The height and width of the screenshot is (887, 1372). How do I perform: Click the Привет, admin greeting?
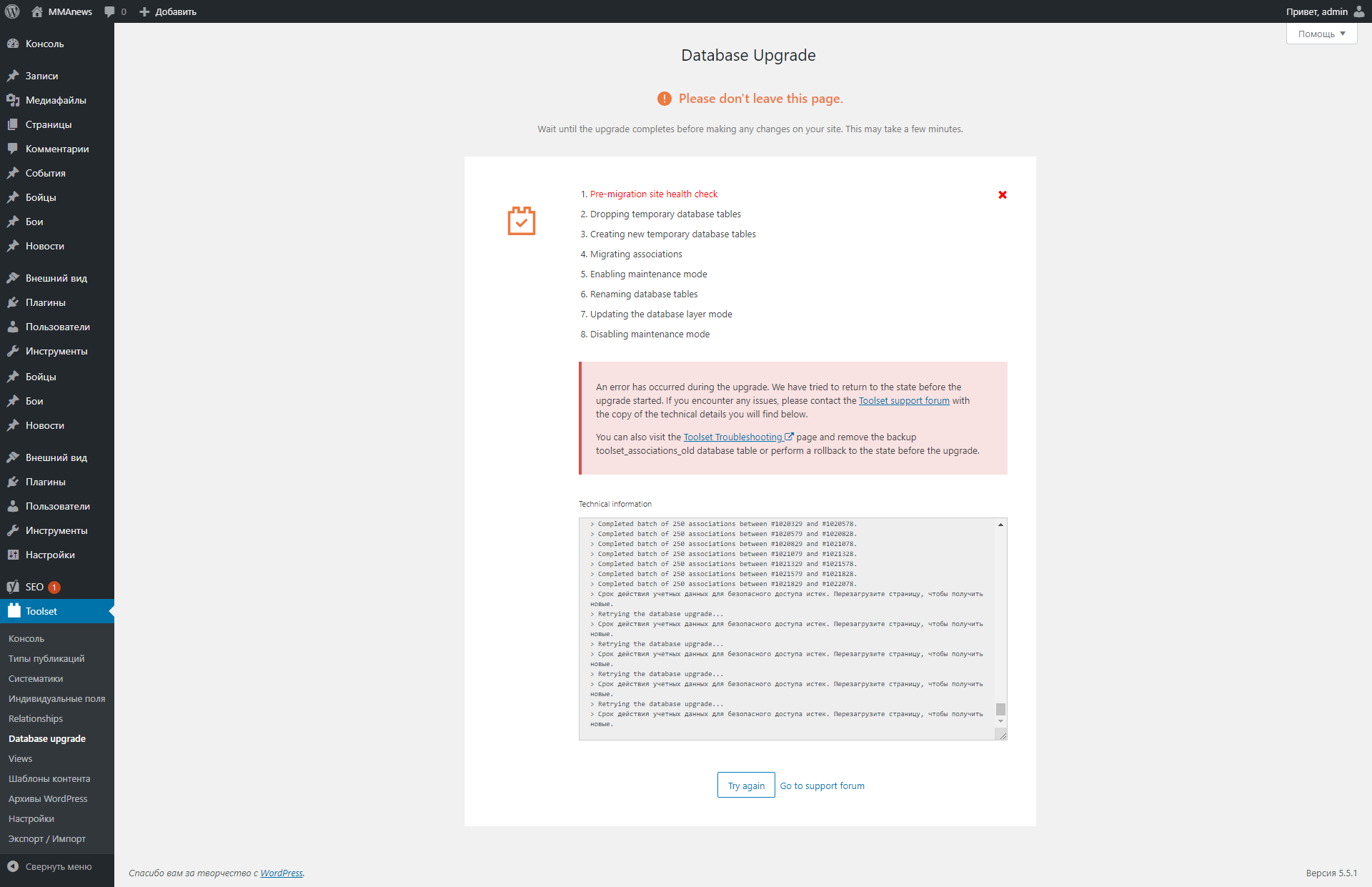pos(1317,11)
